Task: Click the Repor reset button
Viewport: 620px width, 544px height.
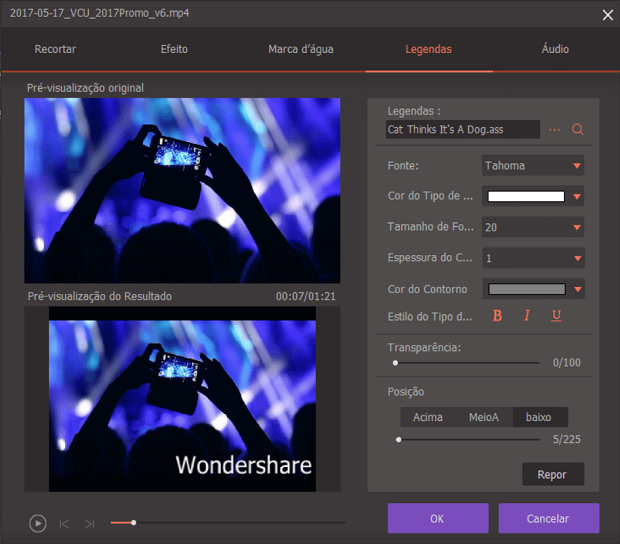Action: pos(552,475)
